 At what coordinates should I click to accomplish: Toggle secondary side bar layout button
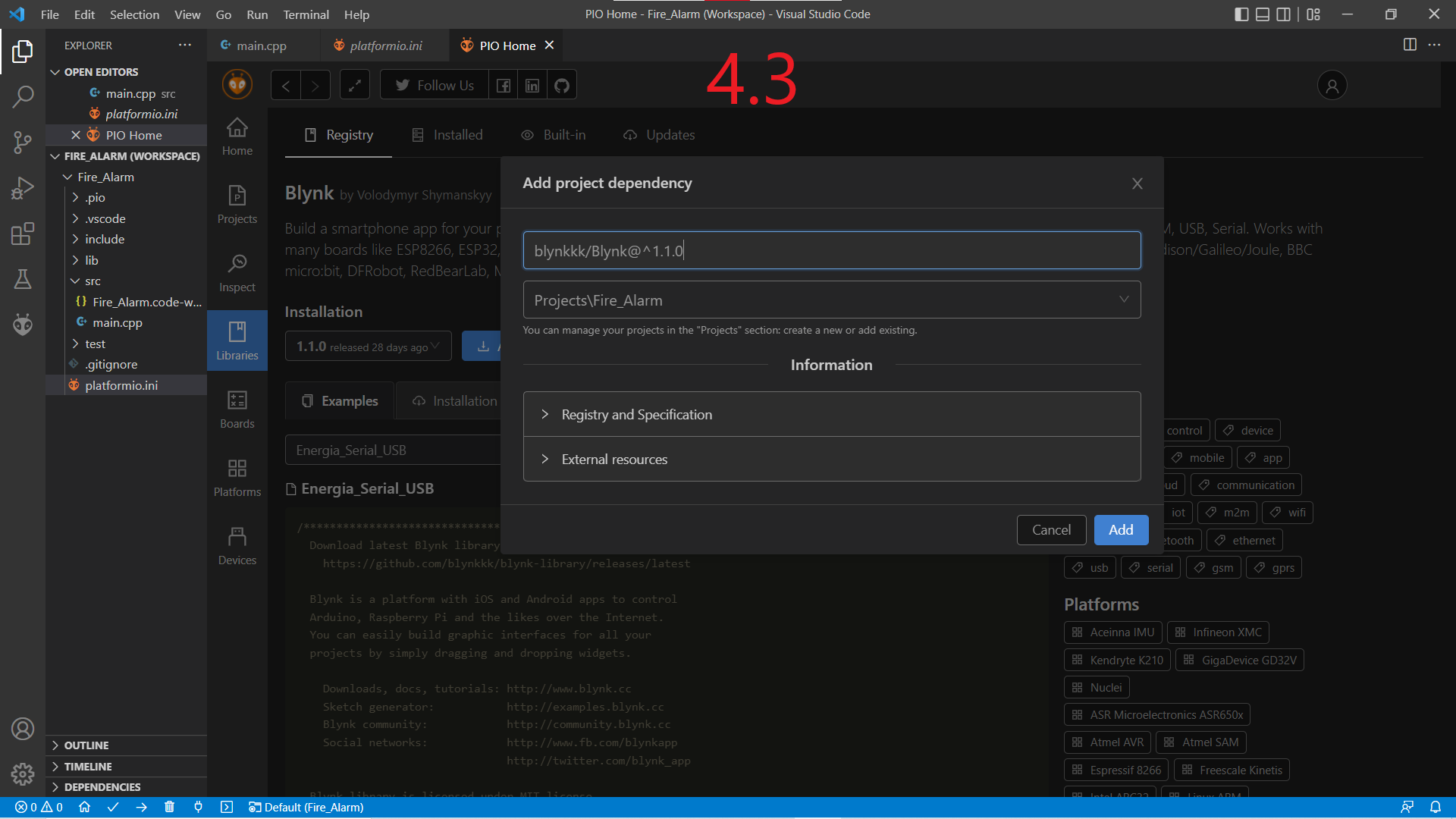click(x=1283, y=14)
